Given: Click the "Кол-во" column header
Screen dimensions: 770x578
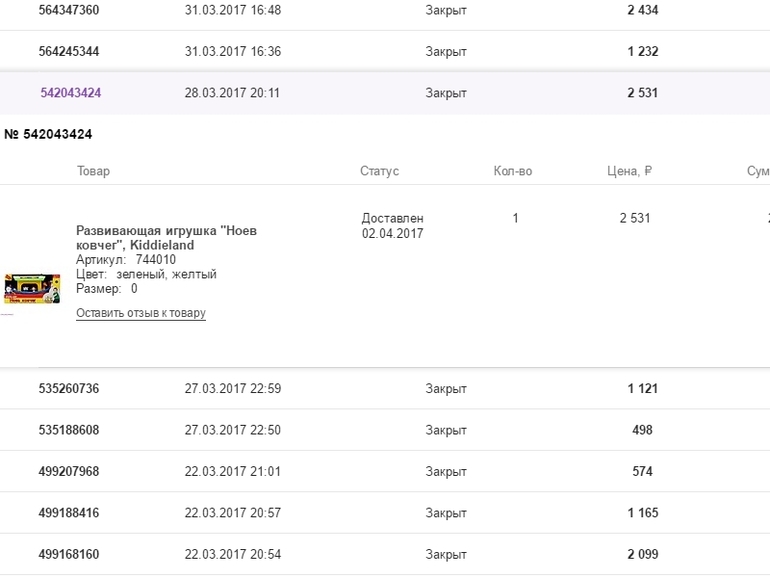Looking at the screenshot, I should tap(513, 171).
